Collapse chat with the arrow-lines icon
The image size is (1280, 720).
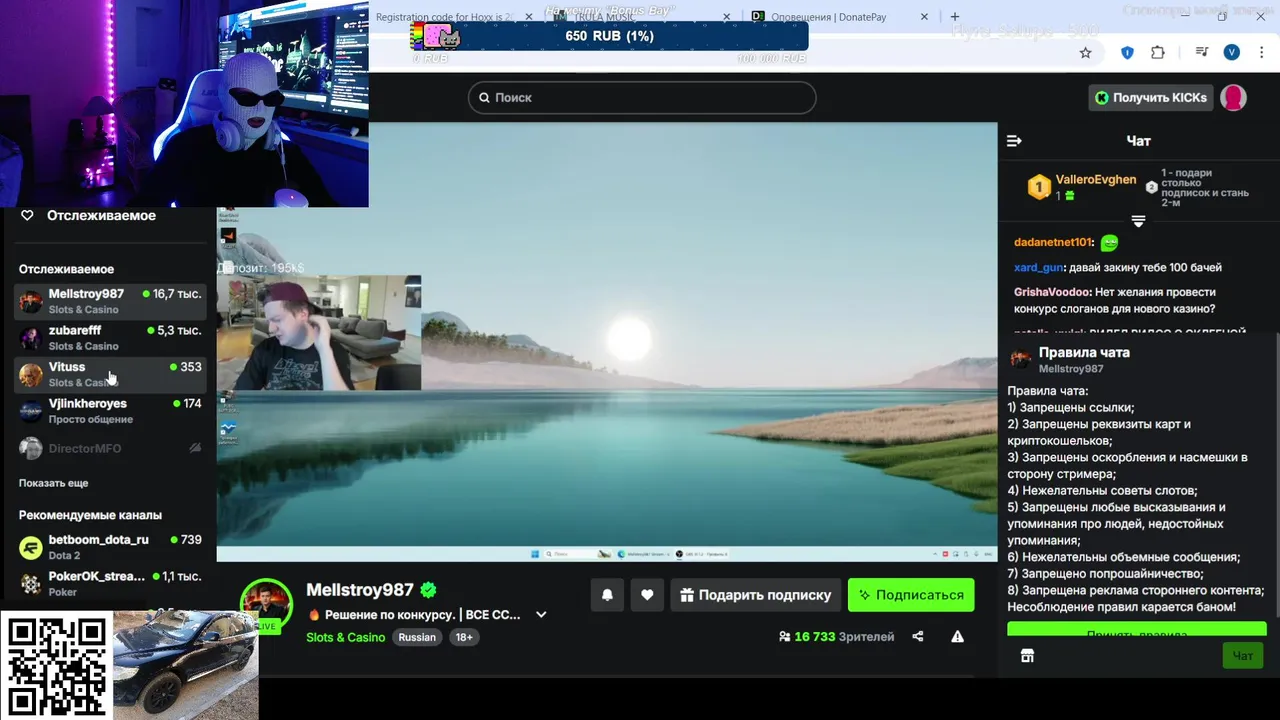pos(1014,141)
